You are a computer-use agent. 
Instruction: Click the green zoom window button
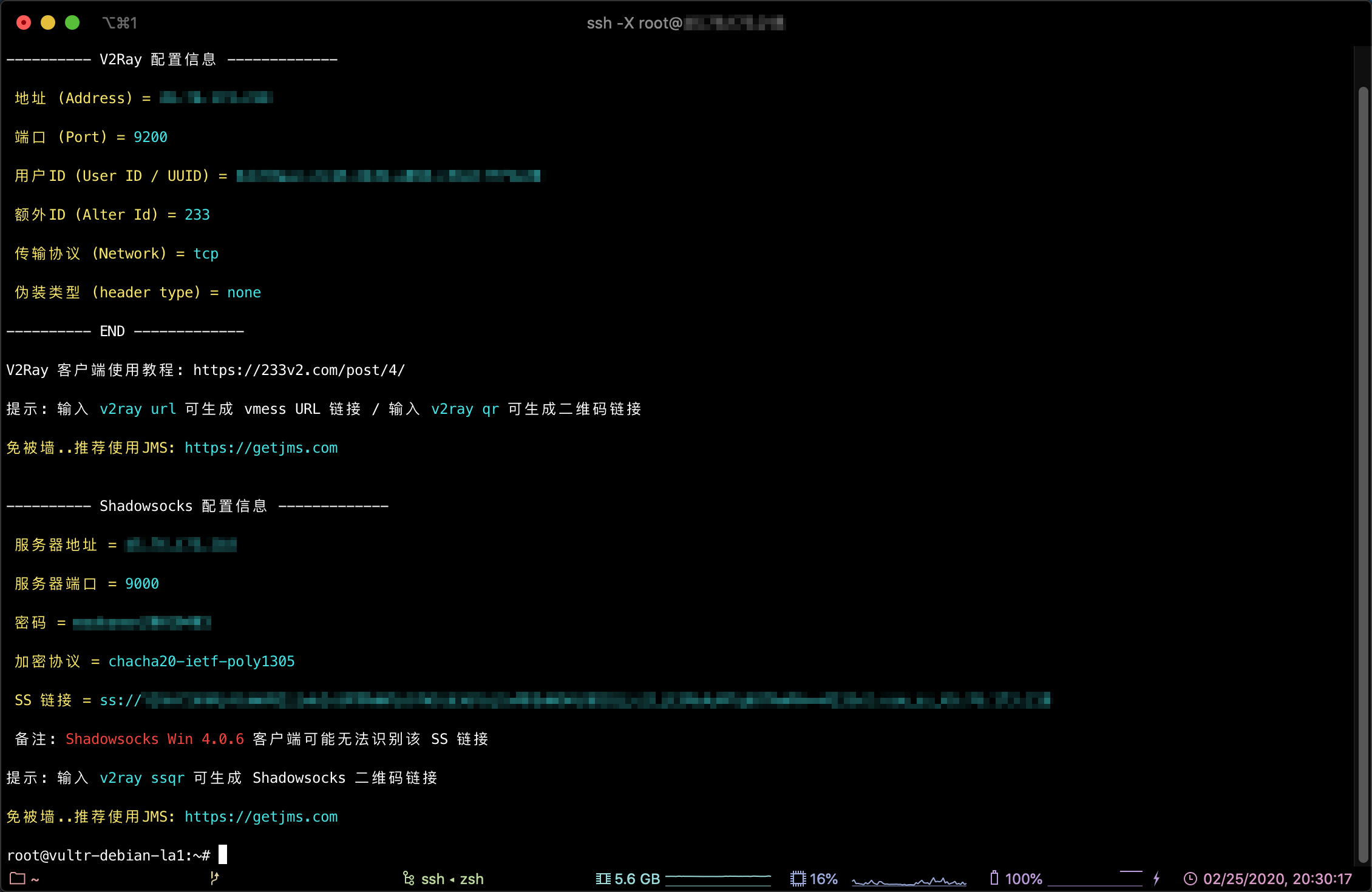[x=72, y=22]
